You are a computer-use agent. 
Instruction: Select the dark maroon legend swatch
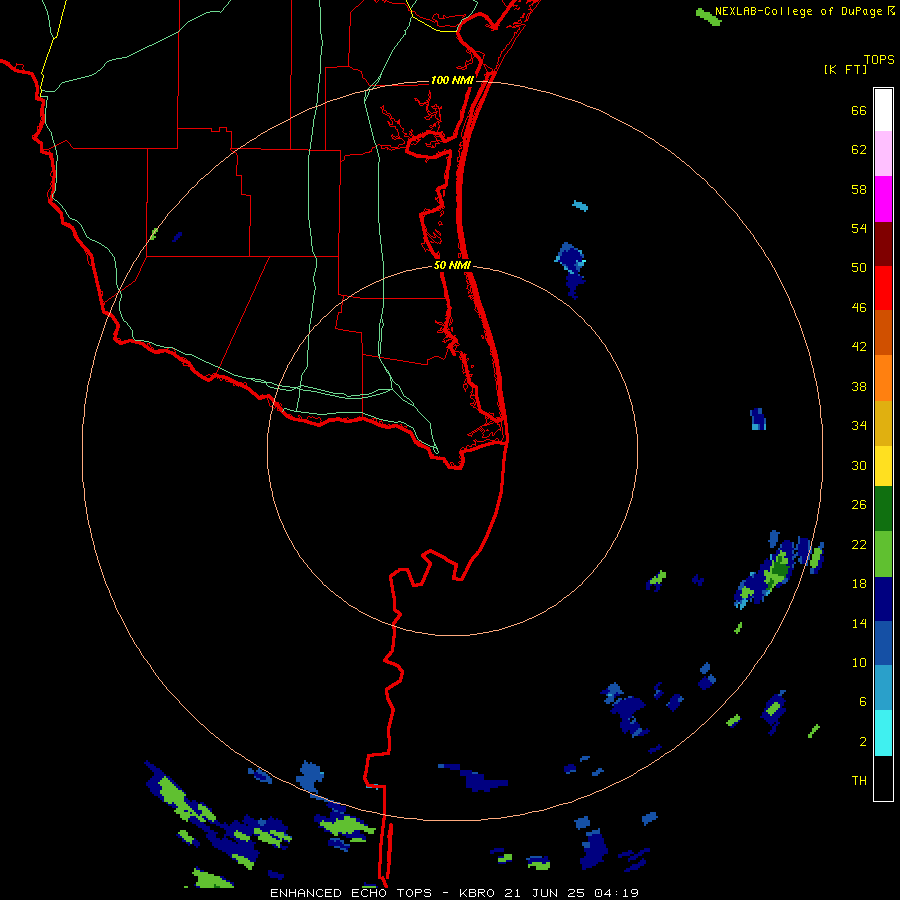click(883, 244)
